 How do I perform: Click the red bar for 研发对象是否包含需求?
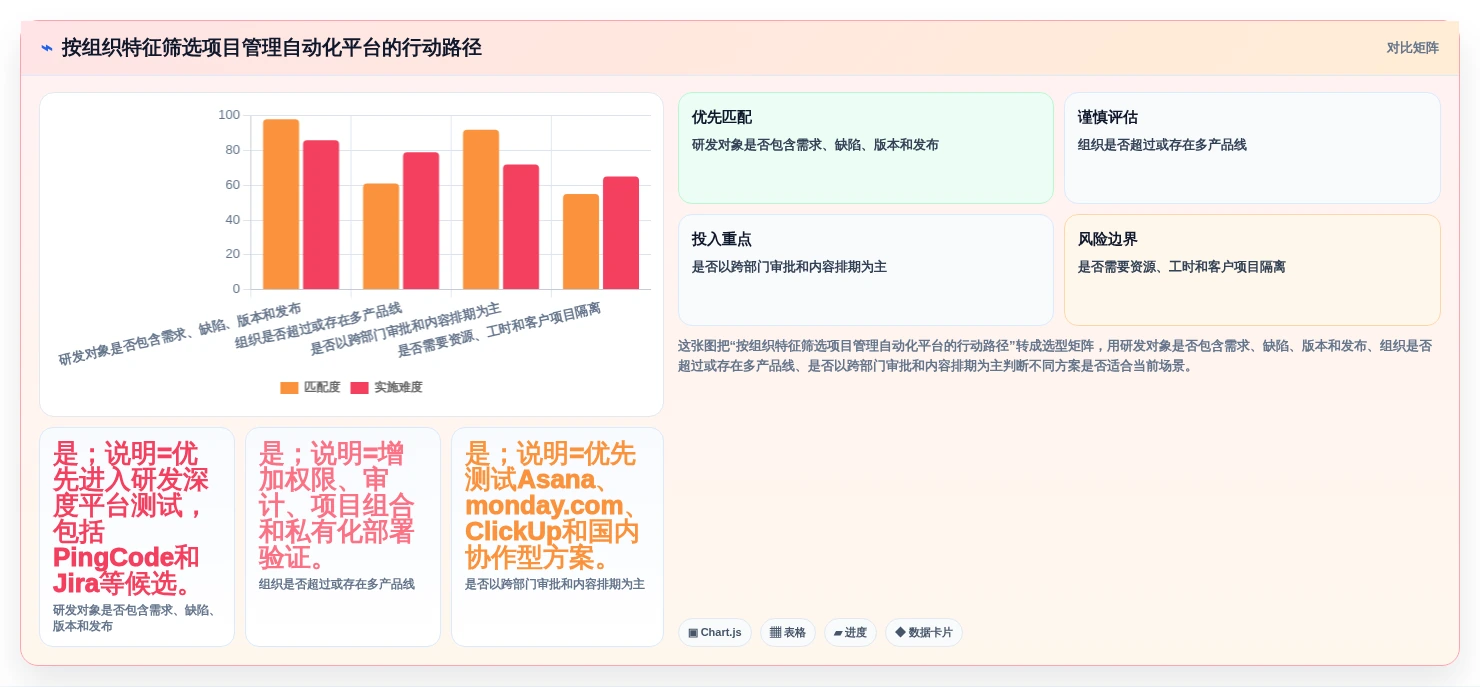coord(321,215)
